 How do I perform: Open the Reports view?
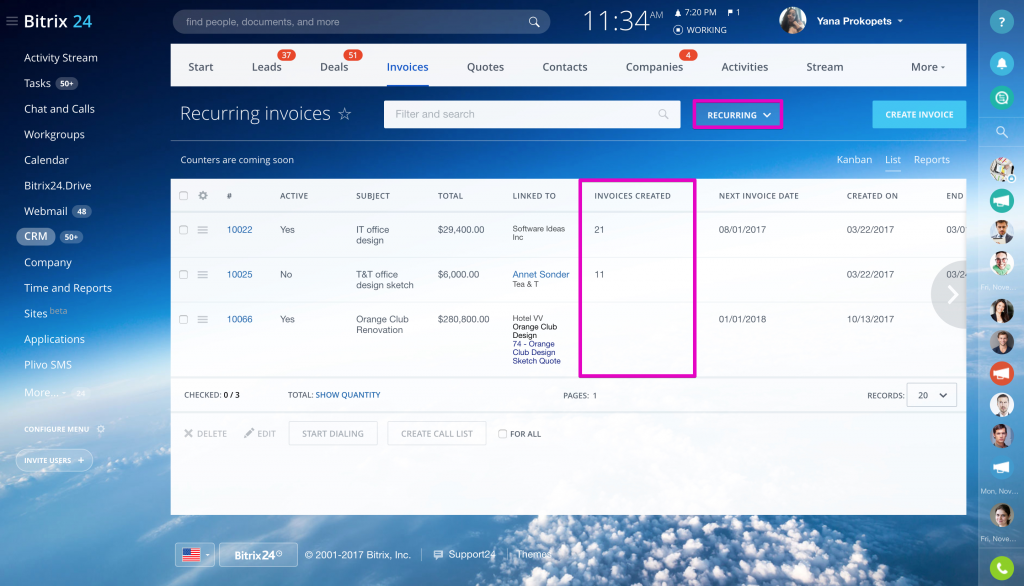click(x=932, y=160)
